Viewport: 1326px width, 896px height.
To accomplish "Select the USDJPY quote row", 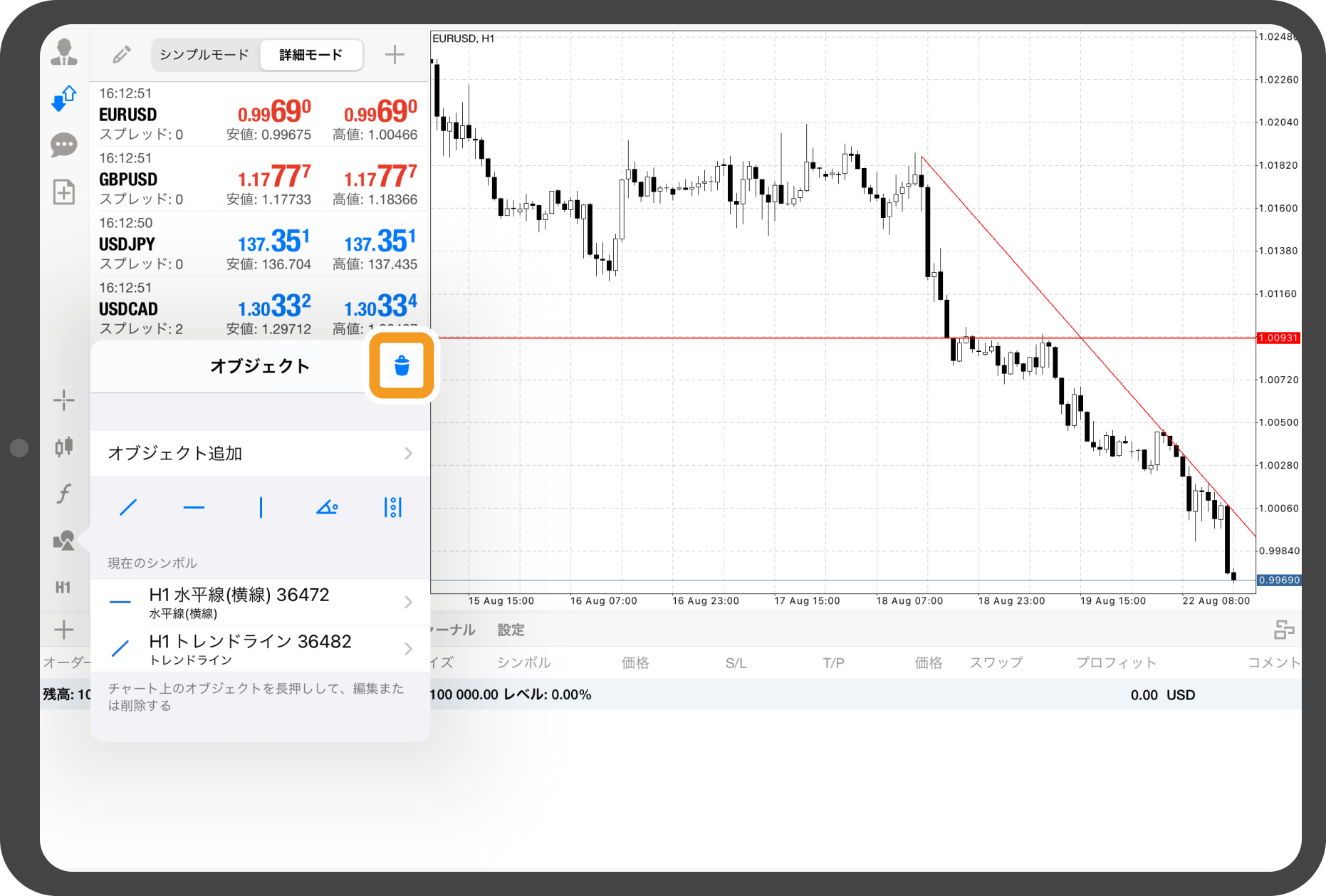I will coord(259,244).
